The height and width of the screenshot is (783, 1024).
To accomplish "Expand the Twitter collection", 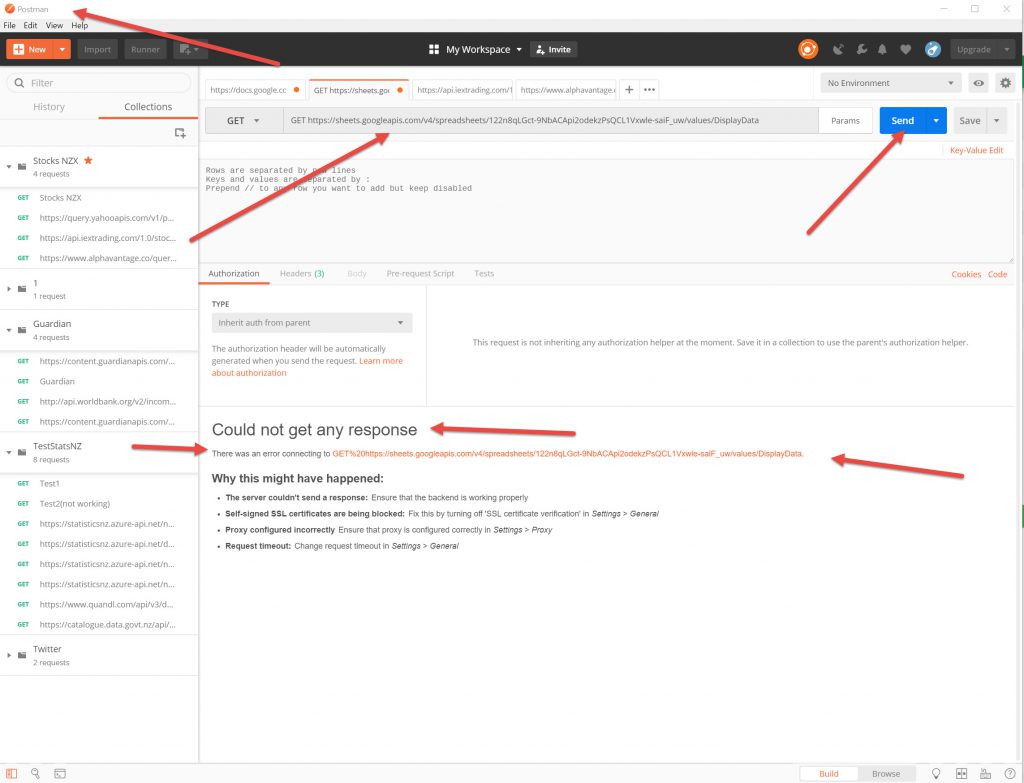I will [9, 655].
